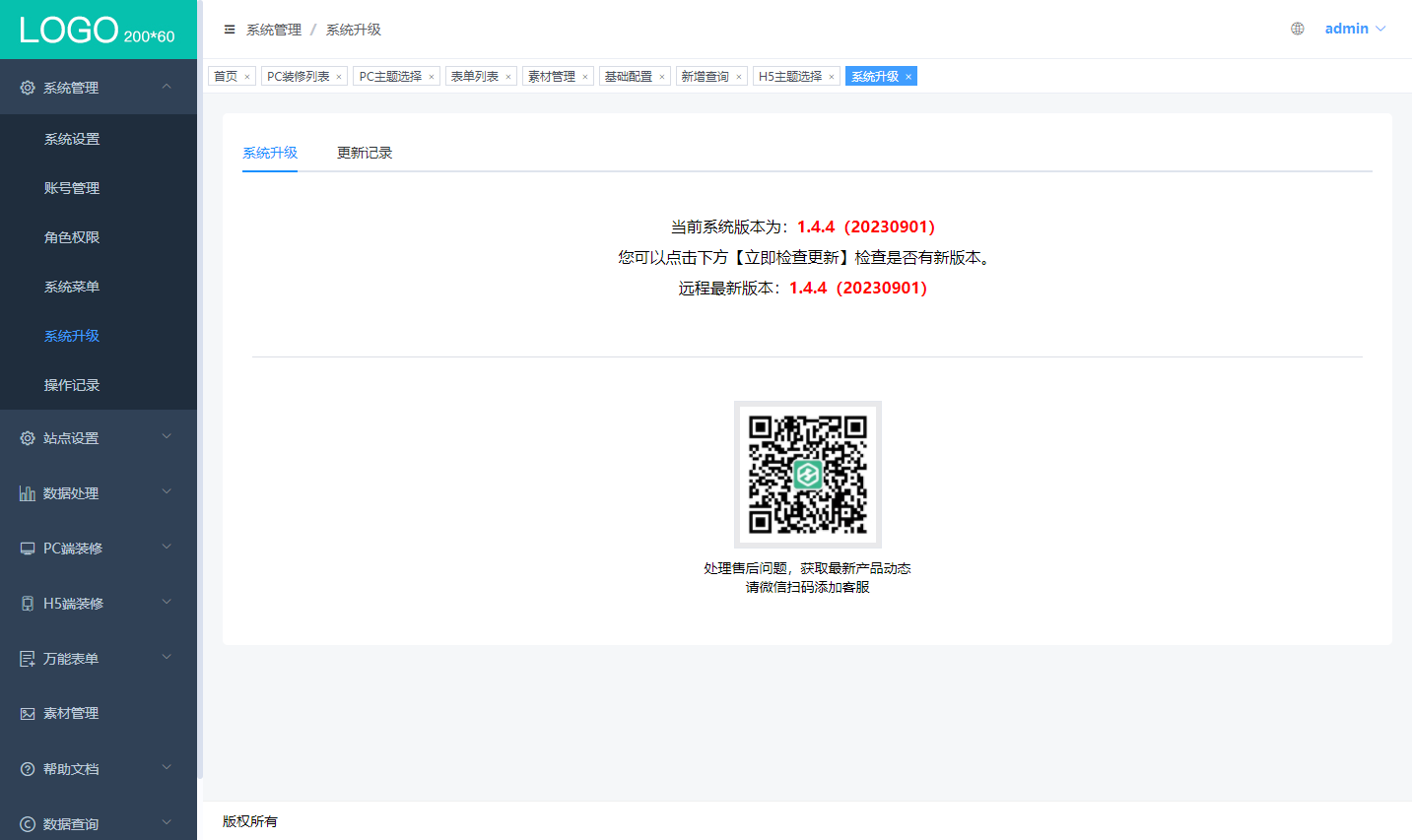Expand the 帮助文档 submenu
Screen dimensions: 1412x840
pos(167,767)
